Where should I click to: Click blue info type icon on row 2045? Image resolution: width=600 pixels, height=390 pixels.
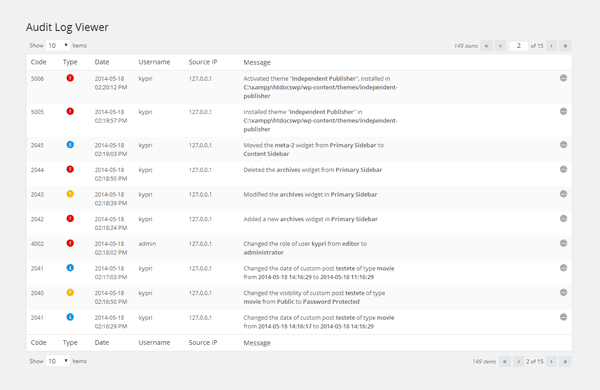70,145
